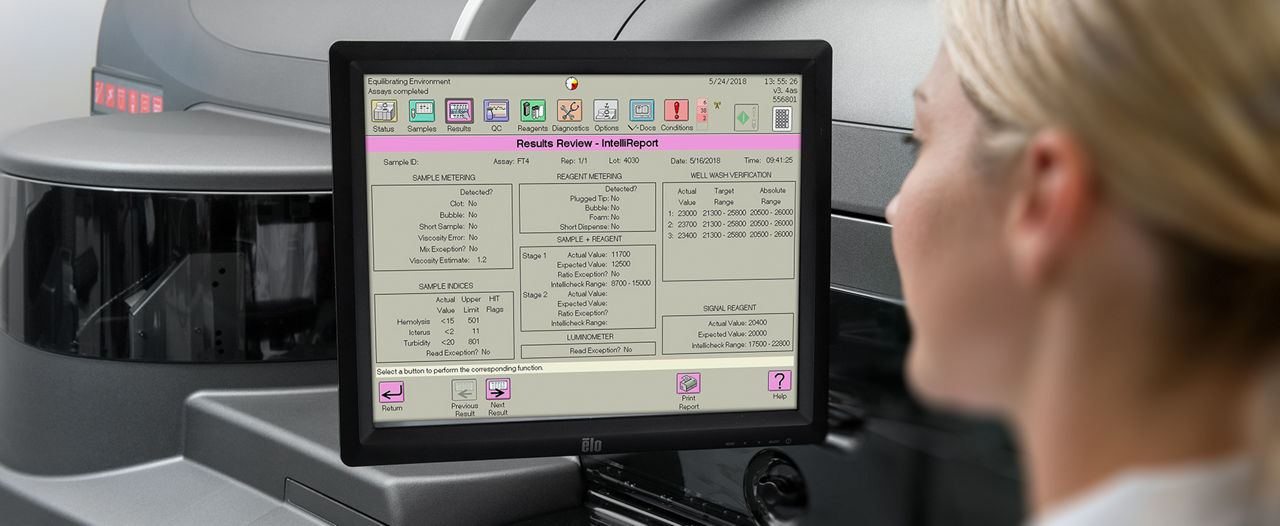1280x526 pixels.
Task: Click Print Report button
Action: (x=689, y=384)
